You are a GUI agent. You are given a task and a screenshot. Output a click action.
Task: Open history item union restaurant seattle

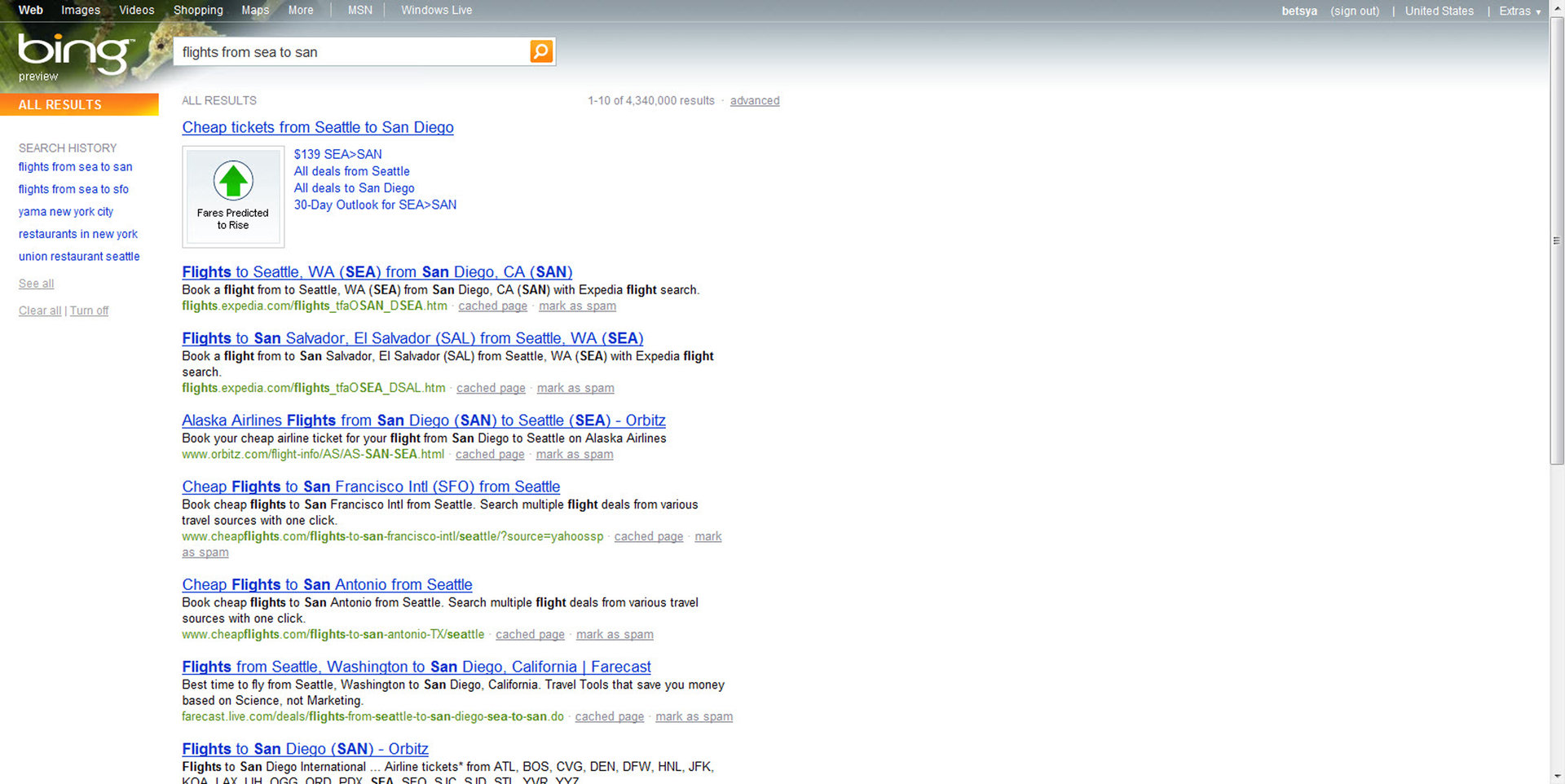(x=79, y=256)
